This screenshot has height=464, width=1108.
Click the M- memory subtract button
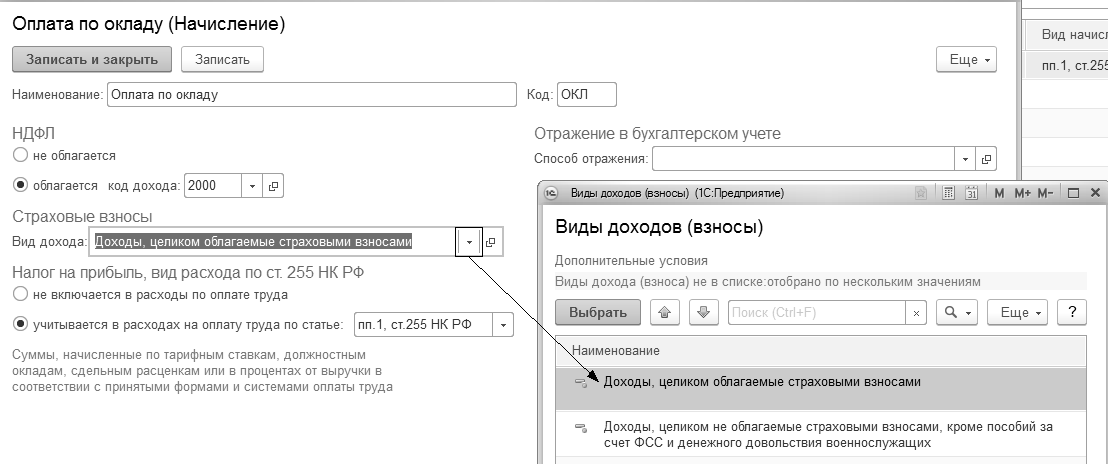1045,193
